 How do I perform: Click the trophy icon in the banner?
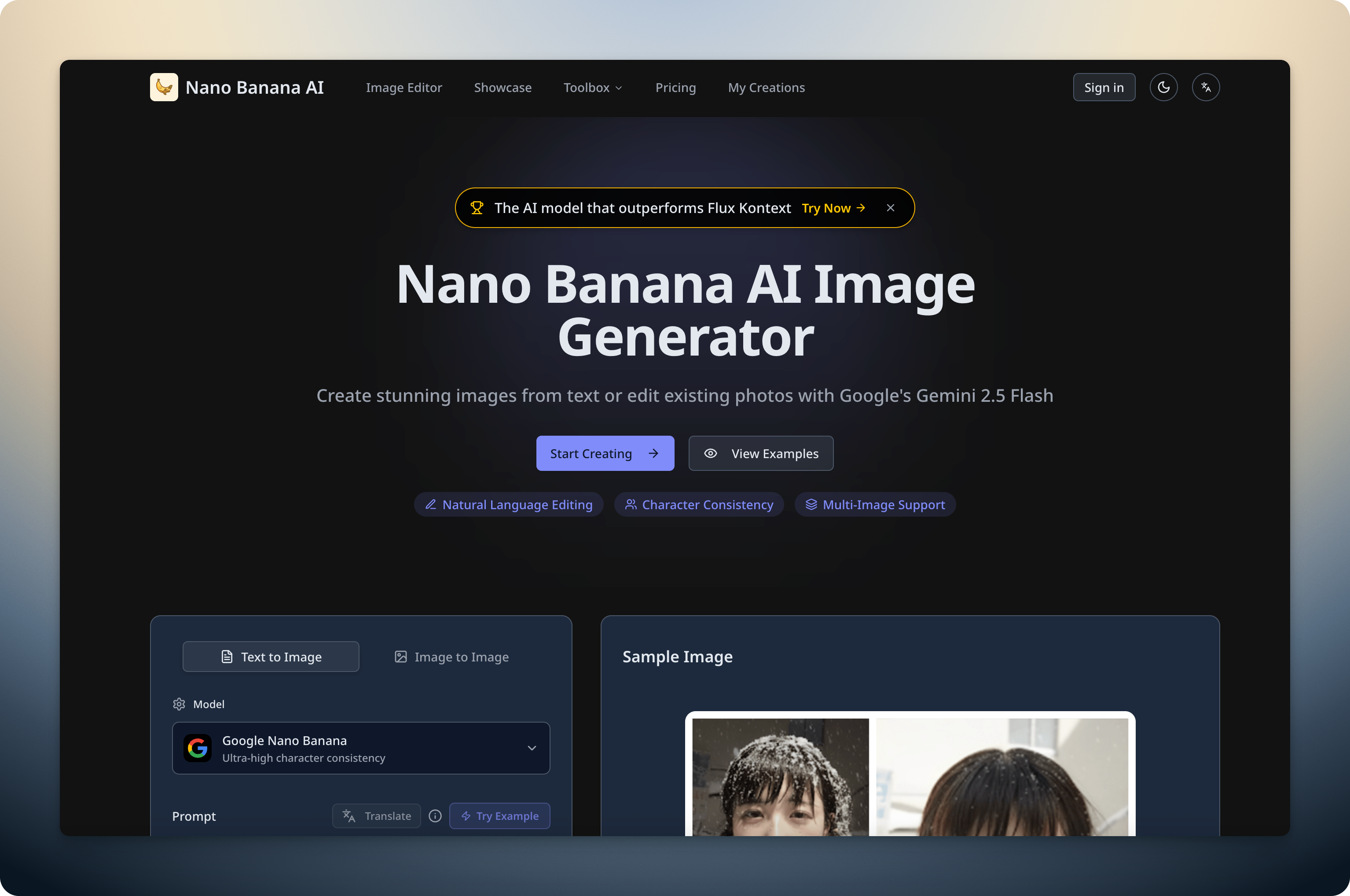(477, 208)
